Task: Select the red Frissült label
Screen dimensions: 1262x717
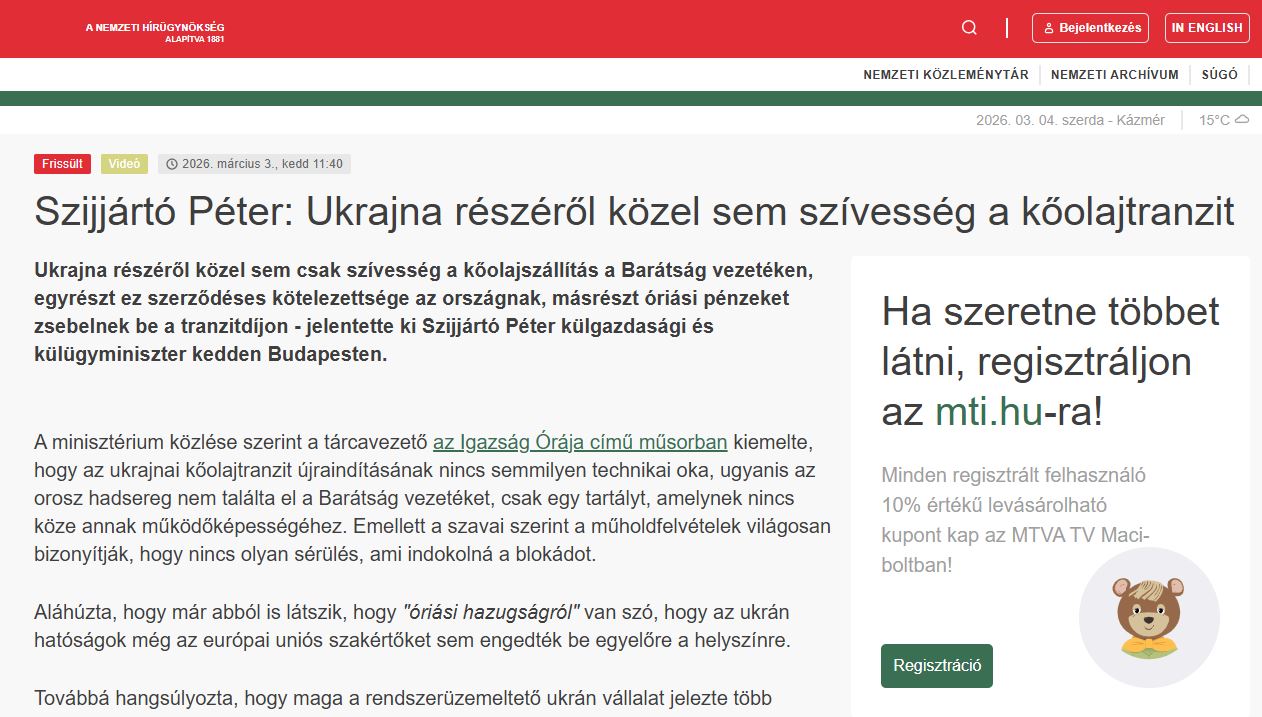Action: click(x=61, y=163)
